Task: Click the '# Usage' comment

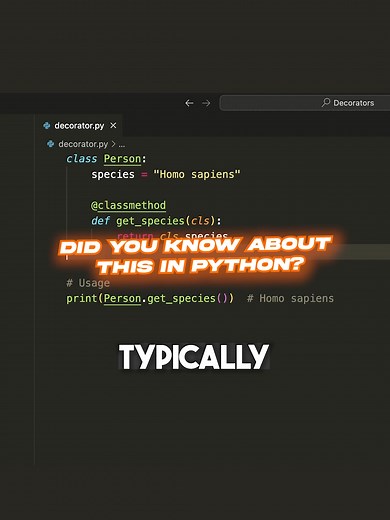Action: click(x=88, y=283)
